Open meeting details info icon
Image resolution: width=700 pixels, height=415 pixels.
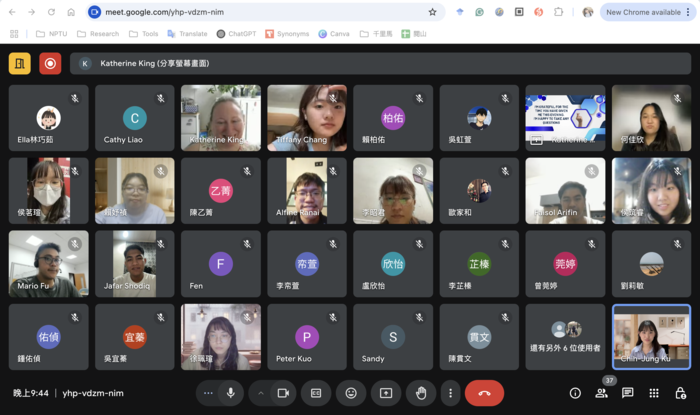click(x=575, y=393)
